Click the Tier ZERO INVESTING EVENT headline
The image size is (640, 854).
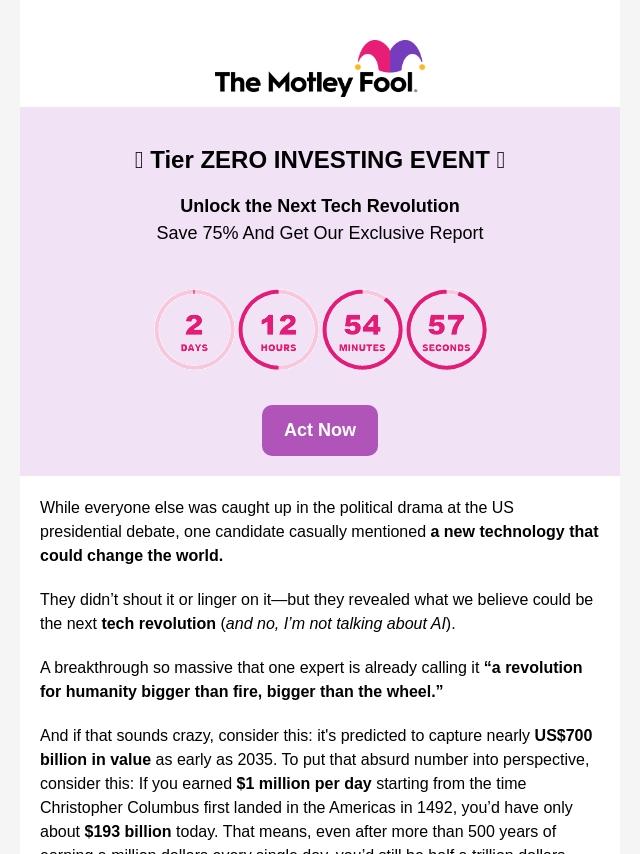coord(320,160)
